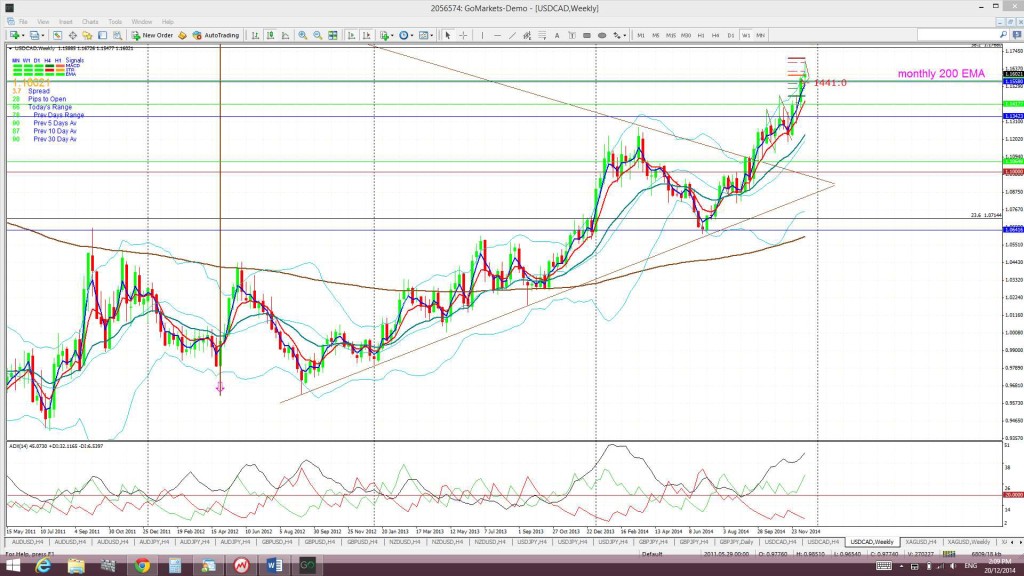Open Microsoft Word from the taskbar

[x=274, y=566]
